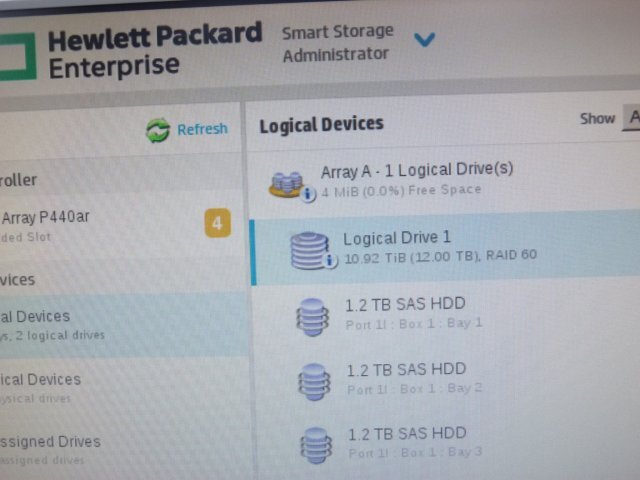
Task: Click the Bay 3 SAS HDD icon
Action: (x=316, y=445)
